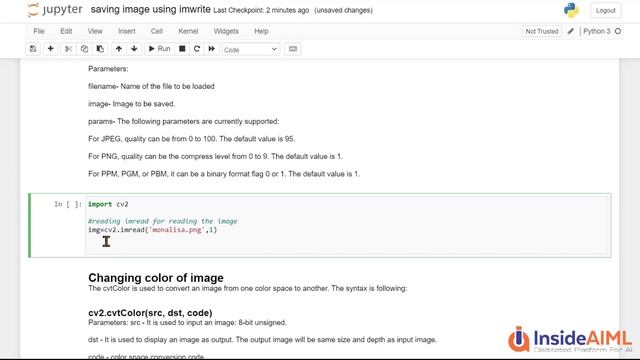Open the command palette keyboard icon
This screenshot has height=360, width=640.
293,49
